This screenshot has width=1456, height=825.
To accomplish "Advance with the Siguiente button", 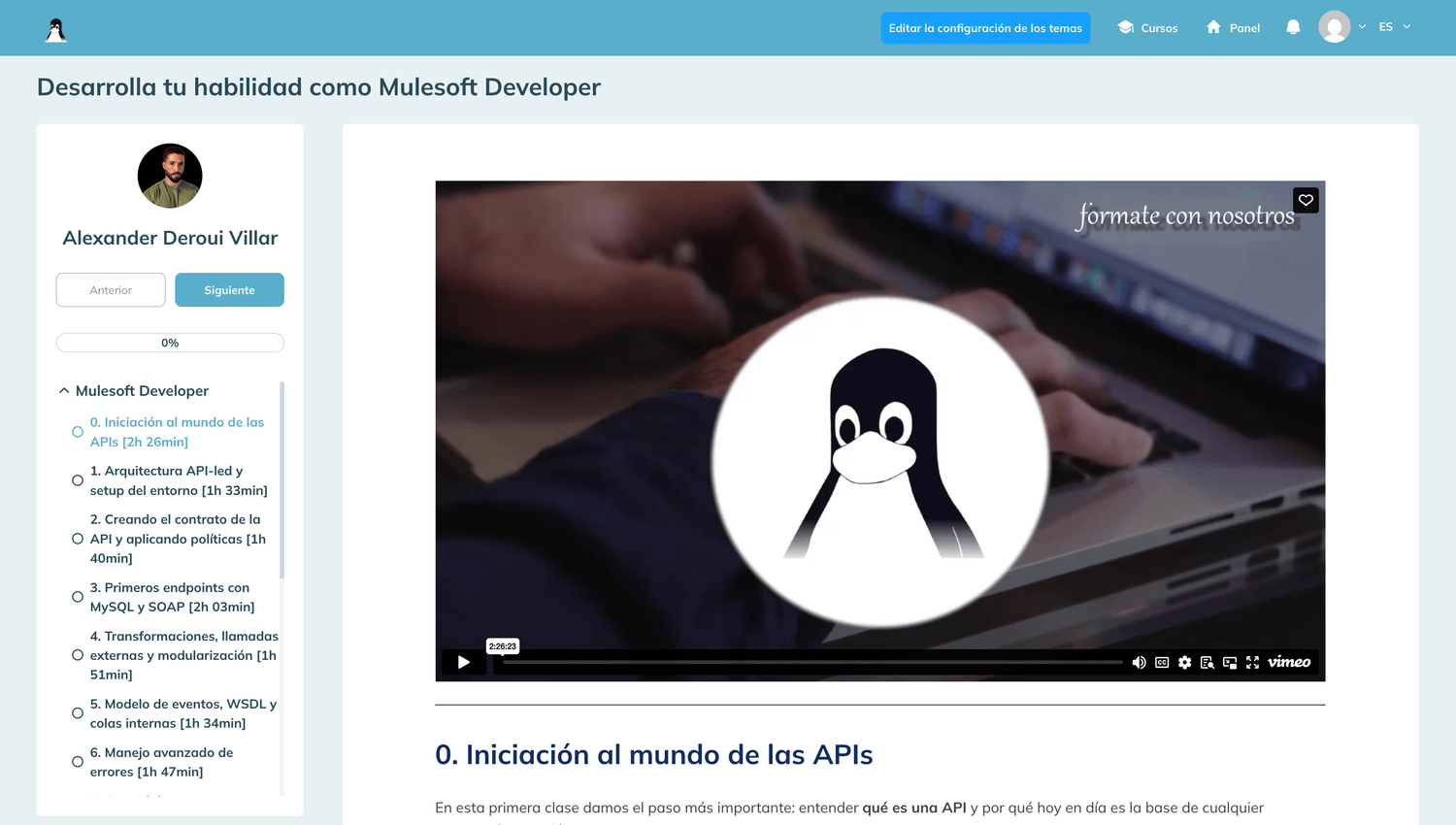I will coord(229,290).
